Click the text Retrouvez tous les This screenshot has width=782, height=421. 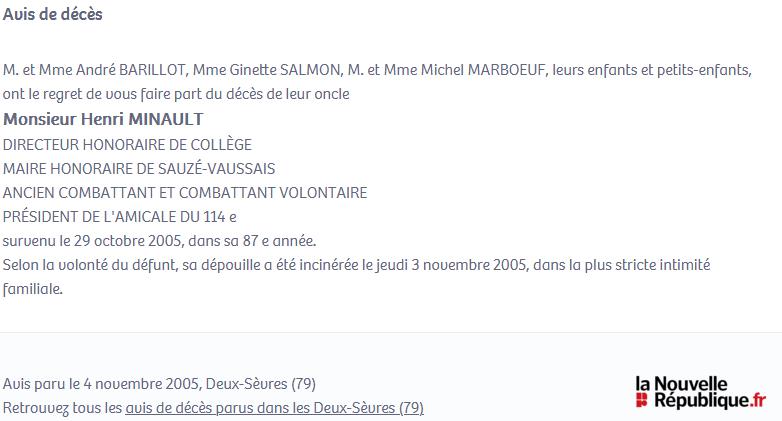coord(62,408)
